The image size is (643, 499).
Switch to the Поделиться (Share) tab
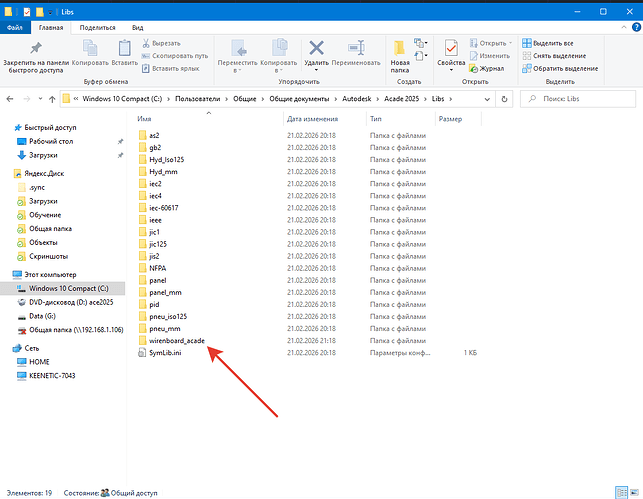tap(97, 28)
